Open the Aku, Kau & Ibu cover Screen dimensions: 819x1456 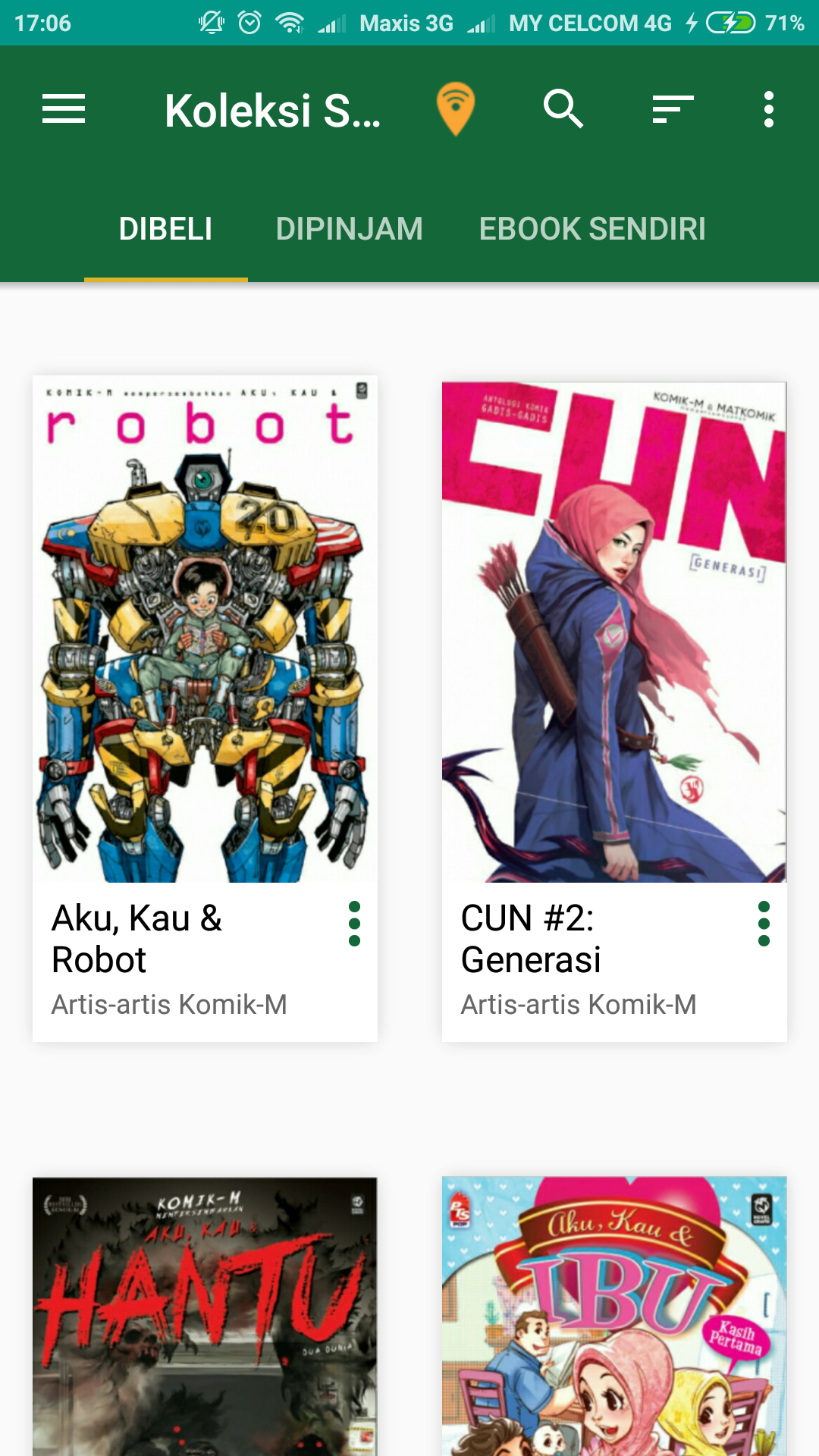(614, 1316)
